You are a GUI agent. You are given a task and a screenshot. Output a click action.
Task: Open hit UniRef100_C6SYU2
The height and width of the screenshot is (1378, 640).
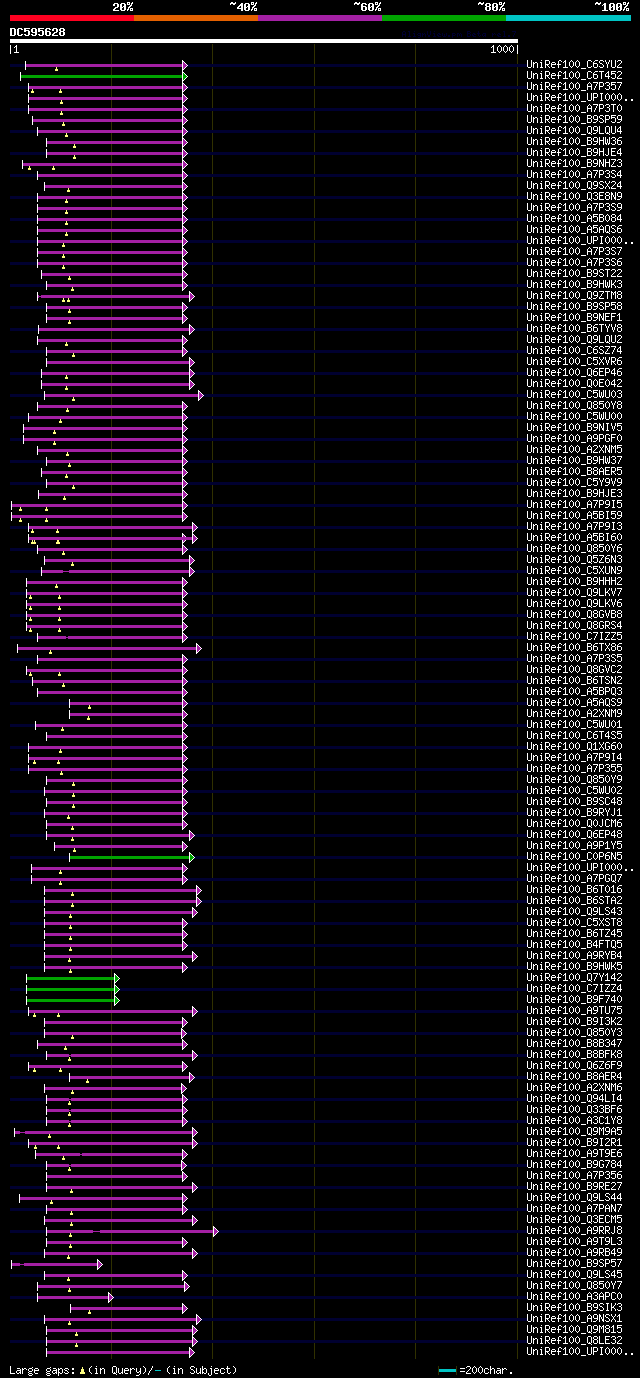pyautogui.click(x=574, y=64)
